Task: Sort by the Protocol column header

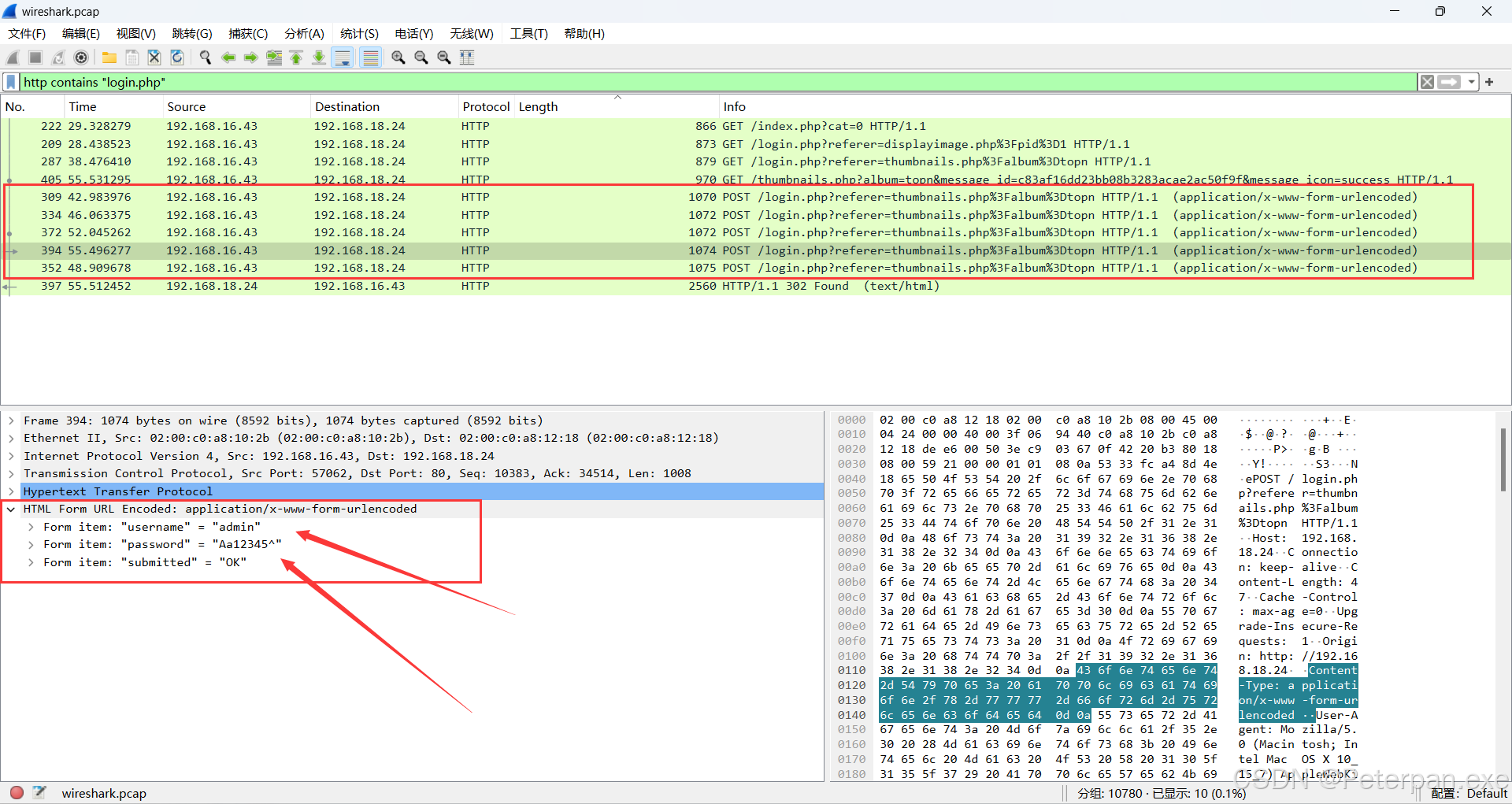Action: (486, 106)
